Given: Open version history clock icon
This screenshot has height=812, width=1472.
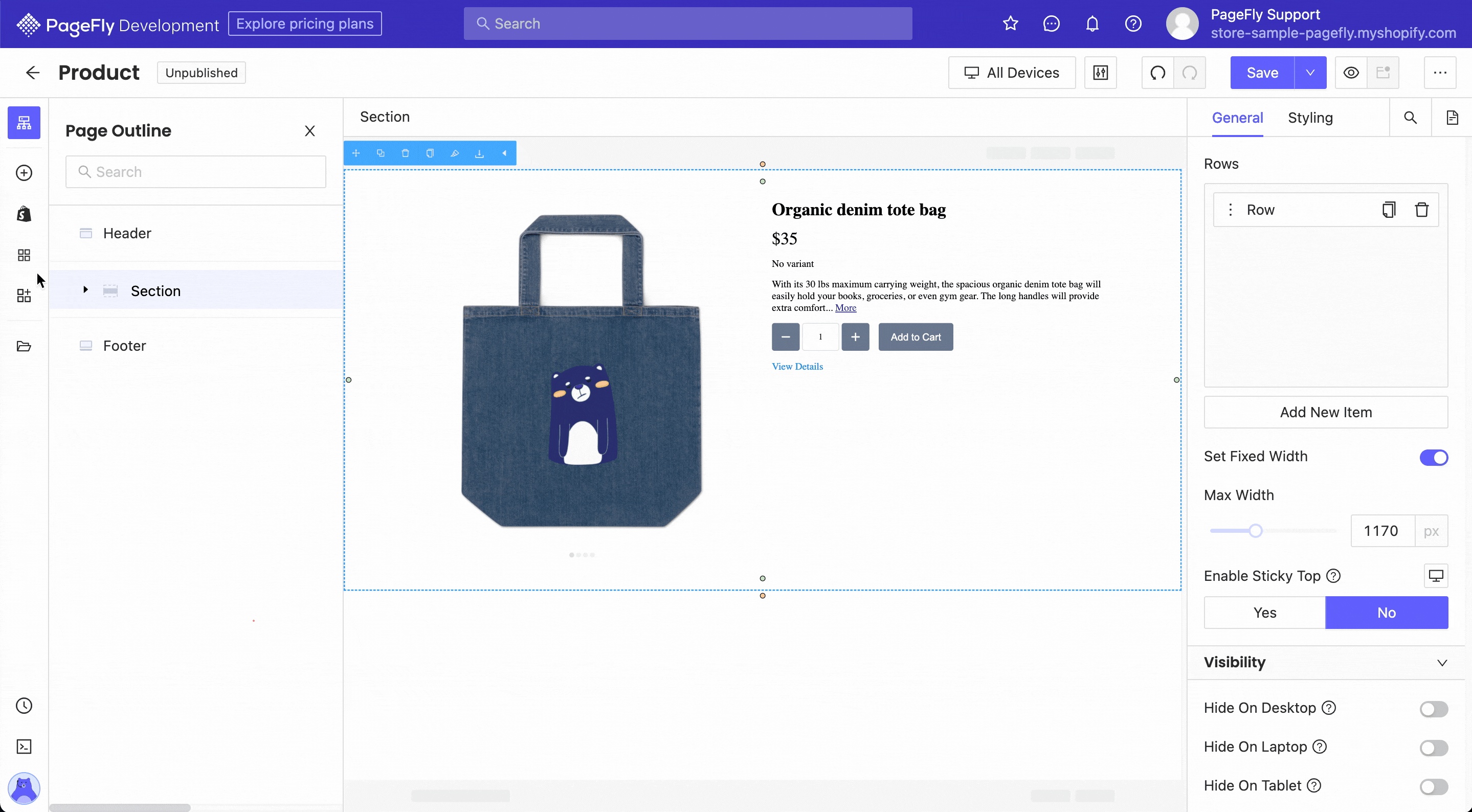Looking at the screenshot, I should pos(24,706).
